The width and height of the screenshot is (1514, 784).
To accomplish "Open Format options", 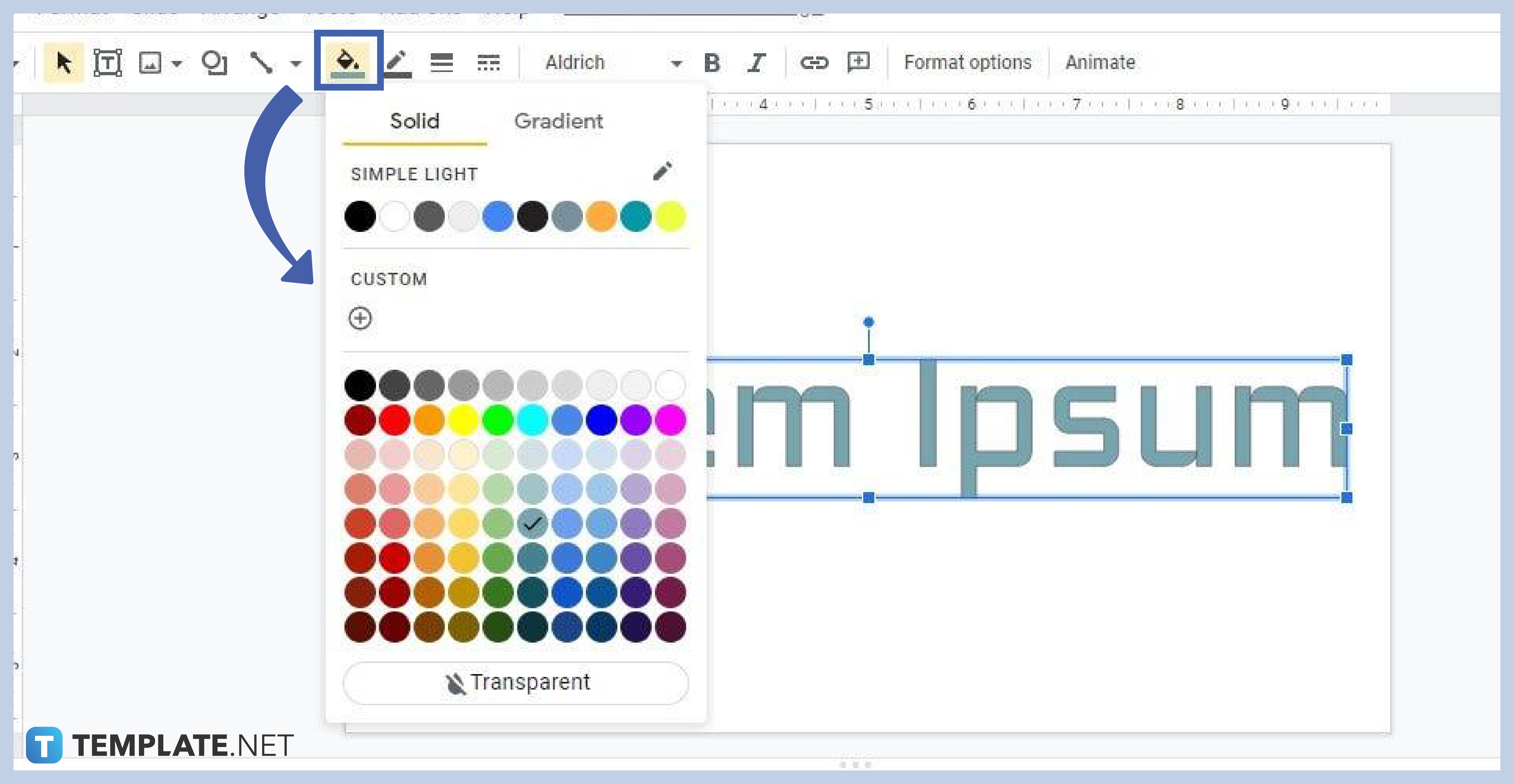I will 967,62.
